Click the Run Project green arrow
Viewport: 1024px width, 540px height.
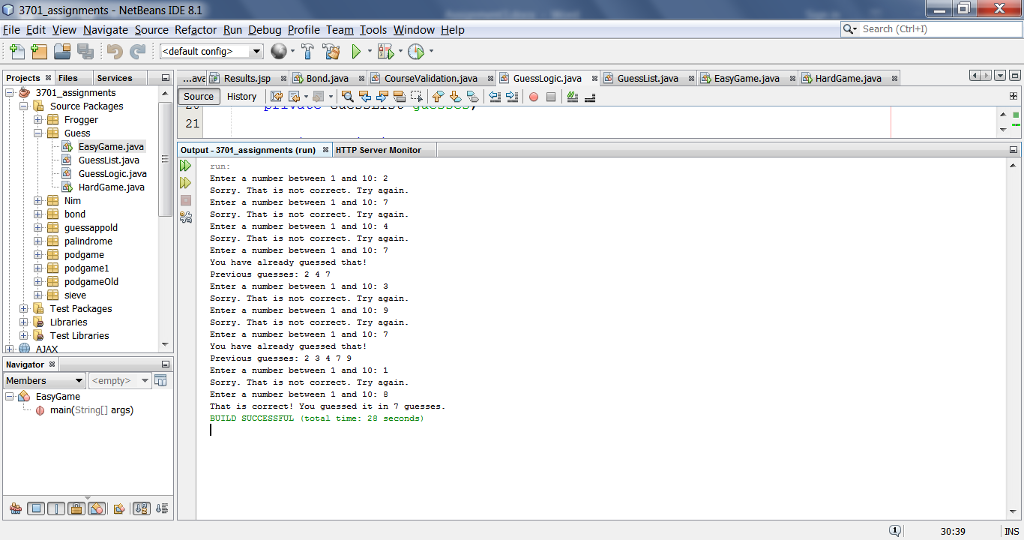[356, 51]
